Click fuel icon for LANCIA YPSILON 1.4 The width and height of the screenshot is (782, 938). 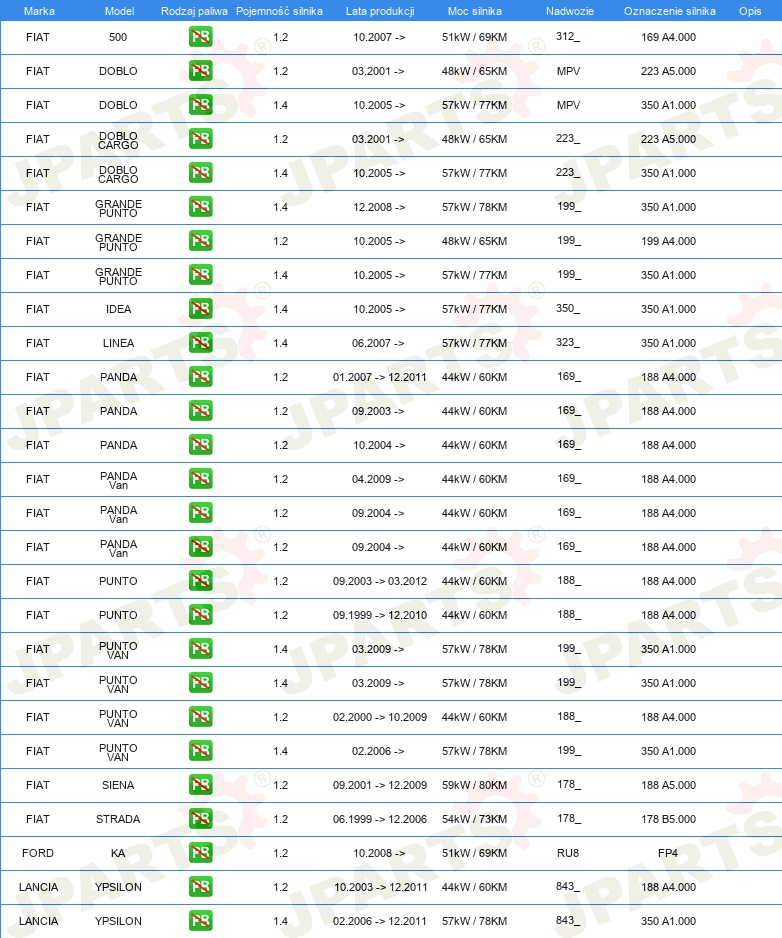pos(200,921)
